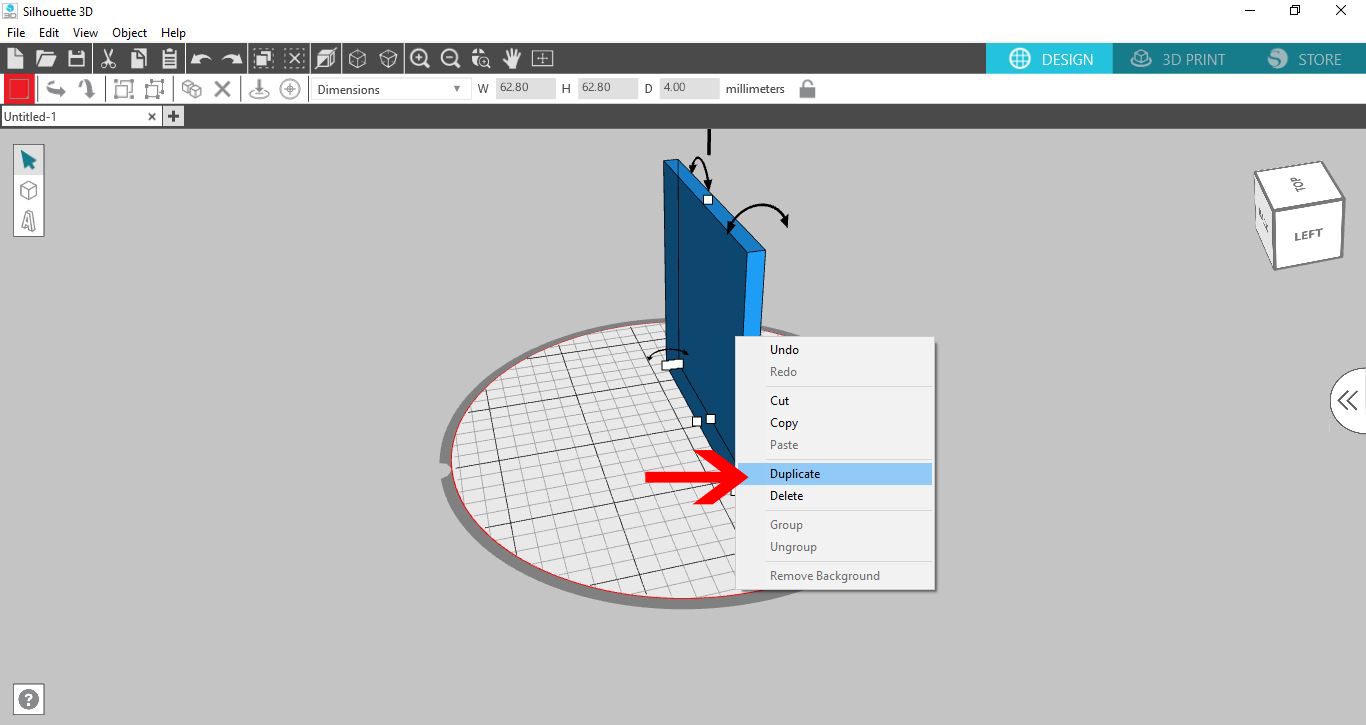Choose Copy in the context menu
The height and width of the screenshot is (725, 1366).
coord(834,423)
